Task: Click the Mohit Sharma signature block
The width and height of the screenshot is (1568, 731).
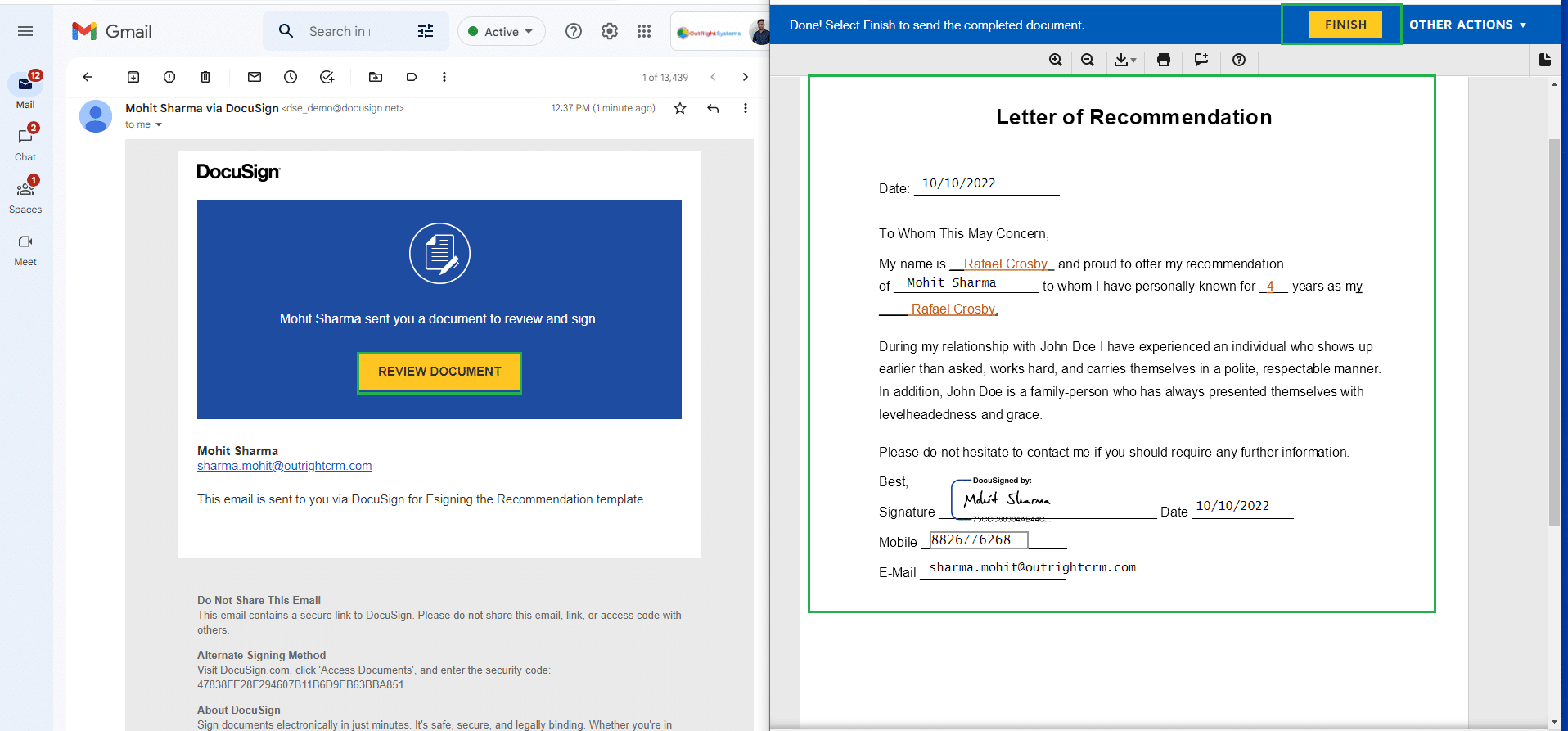Action: 1002,499
